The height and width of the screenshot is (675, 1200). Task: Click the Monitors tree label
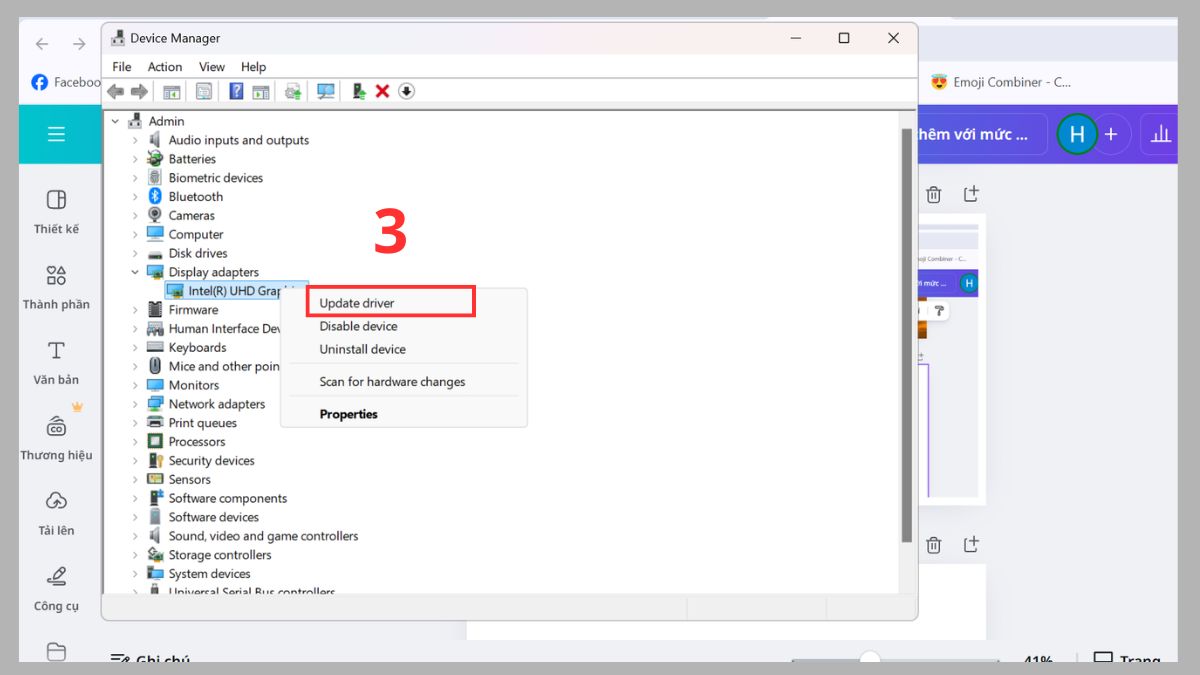pos(194,385)
